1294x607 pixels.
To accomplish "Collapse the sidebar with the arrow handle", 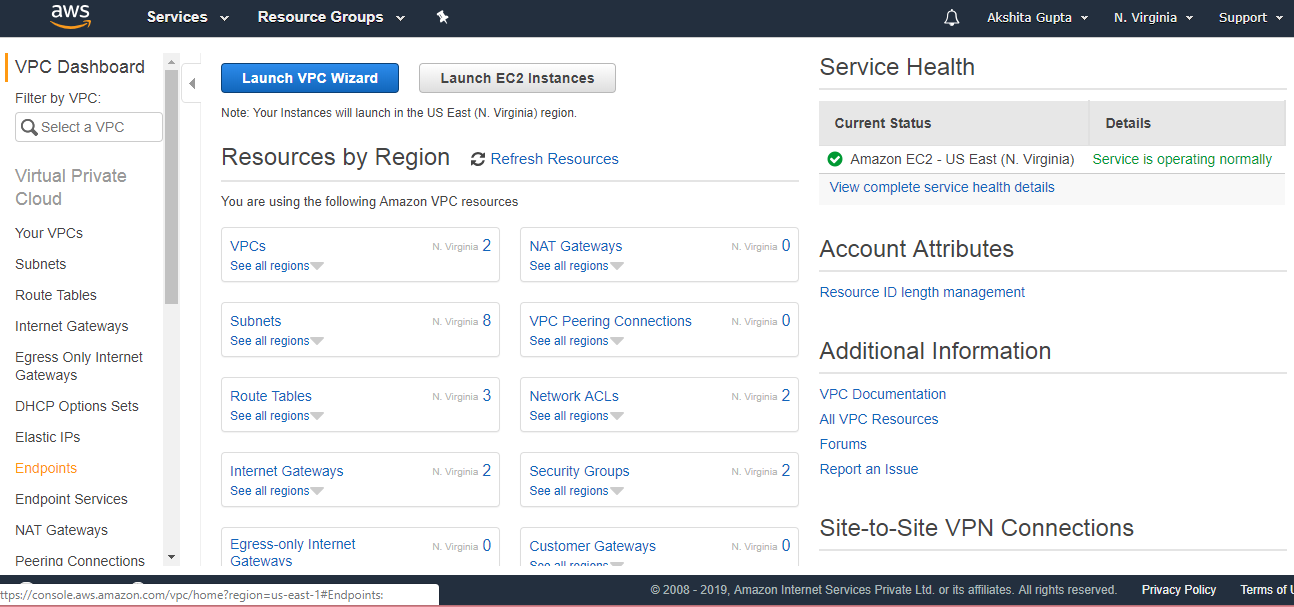I will tap(192, 84).
